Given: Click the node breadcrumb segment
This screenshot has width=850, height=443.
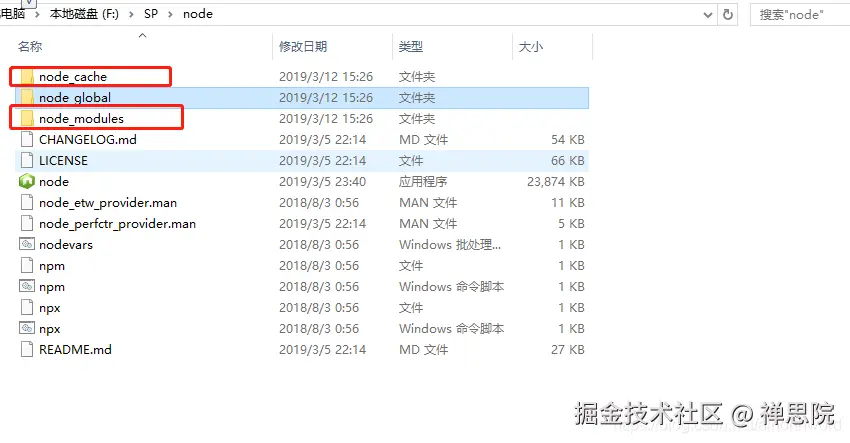Looking at the screenshot, I should coord(198,14).
